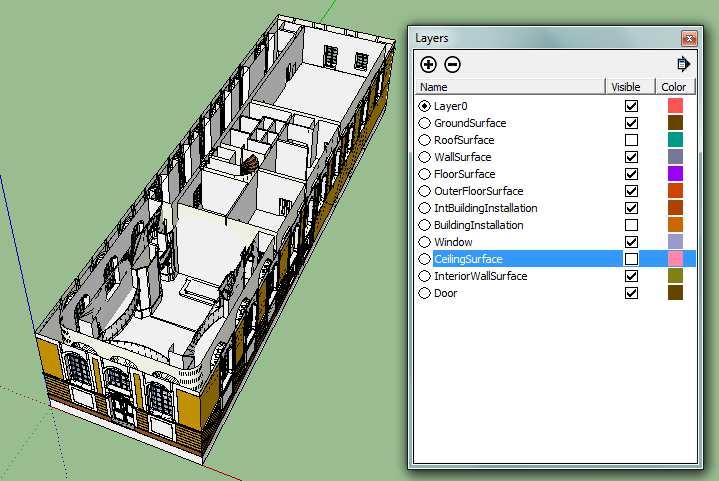Select the Door layer name

point(445,293)
